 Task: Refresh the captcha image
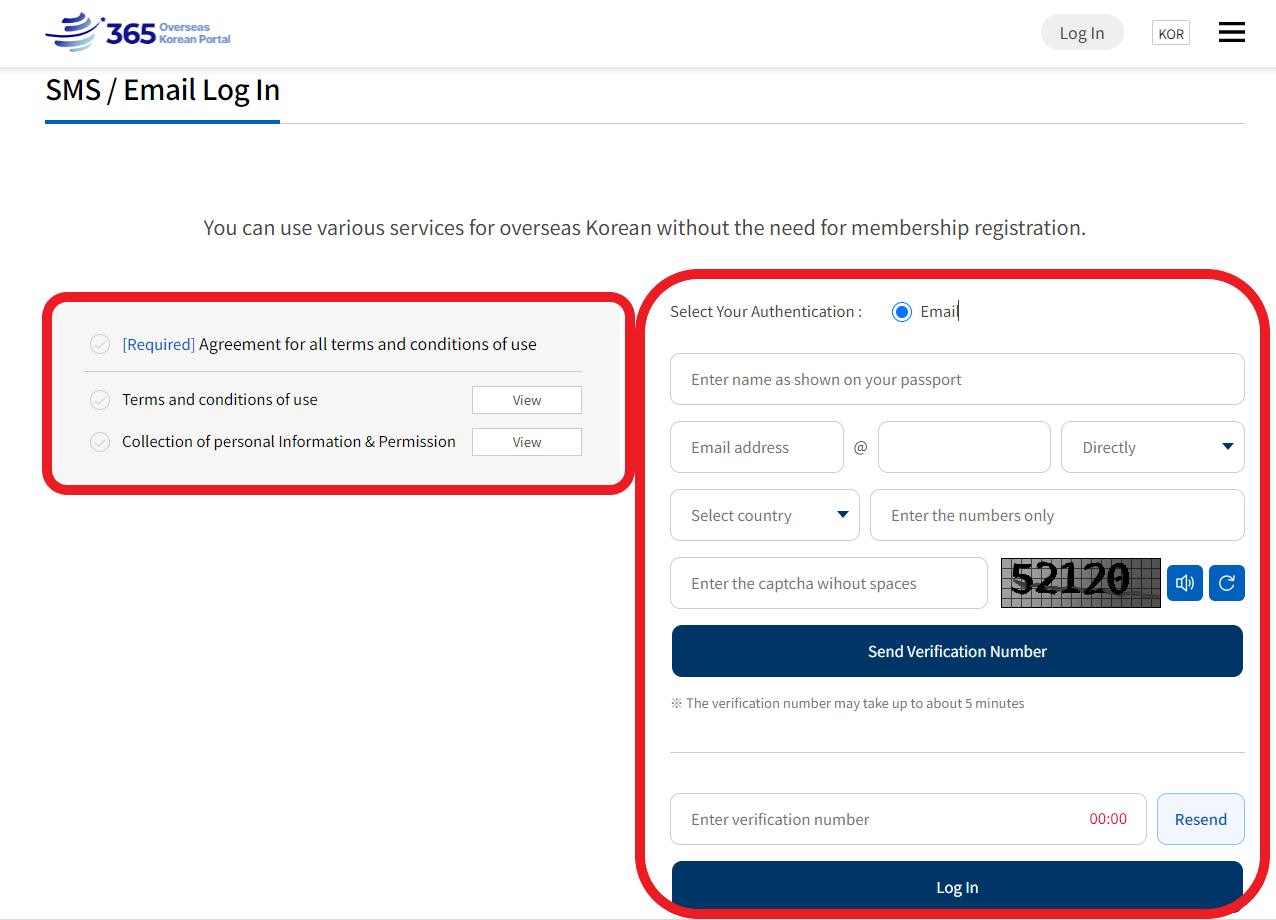pyautogui.click(x=1226, y=583)
